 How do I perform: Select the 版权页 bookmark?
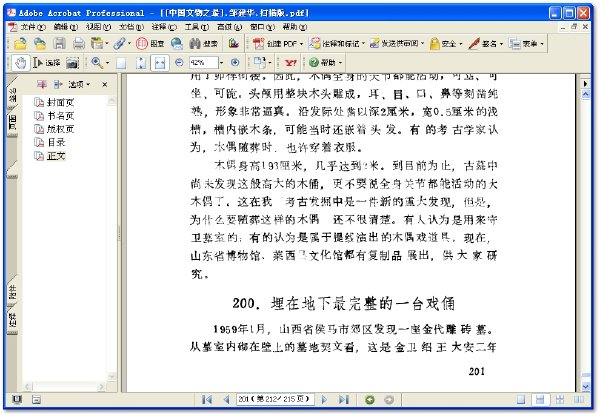tap(54, 129)
